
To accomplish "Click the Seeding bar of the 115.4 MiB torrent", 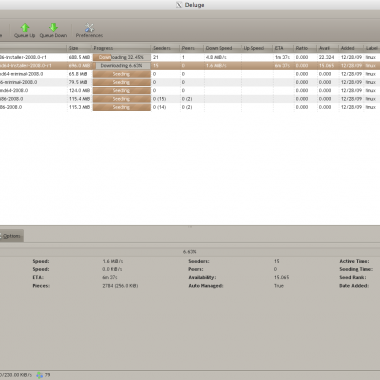I will tap(122, 99).
